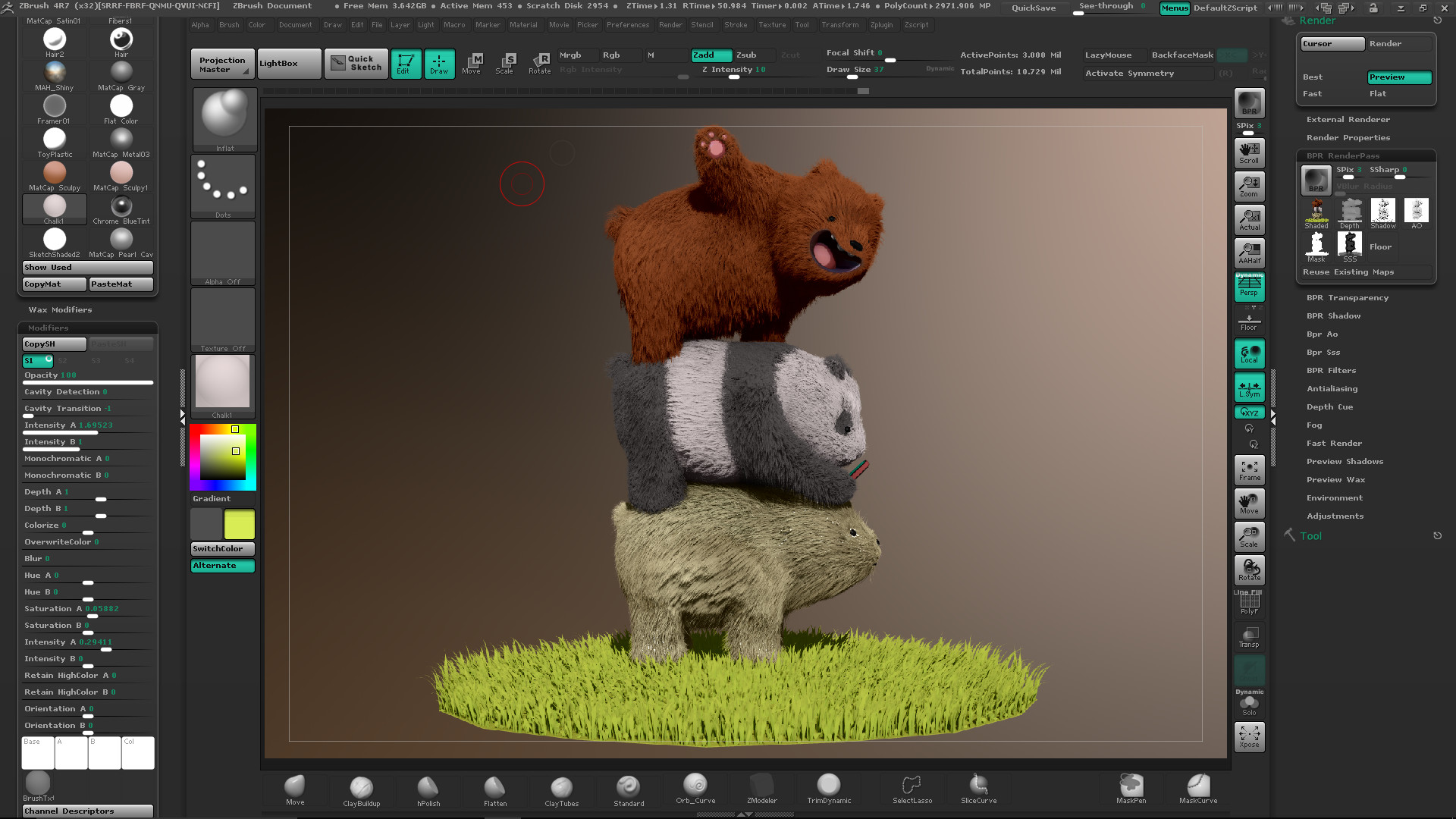
Task: Open the Material menu
Action: tap(523, 25)
